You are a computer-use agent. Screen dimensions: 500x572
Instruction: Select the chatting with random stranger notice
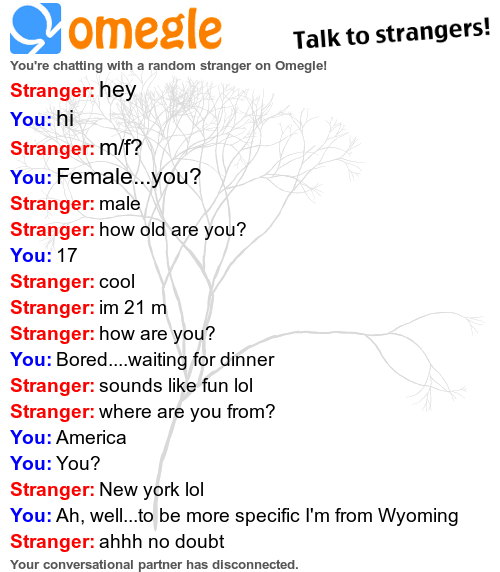pyautogui.click(x=168, y=66)
